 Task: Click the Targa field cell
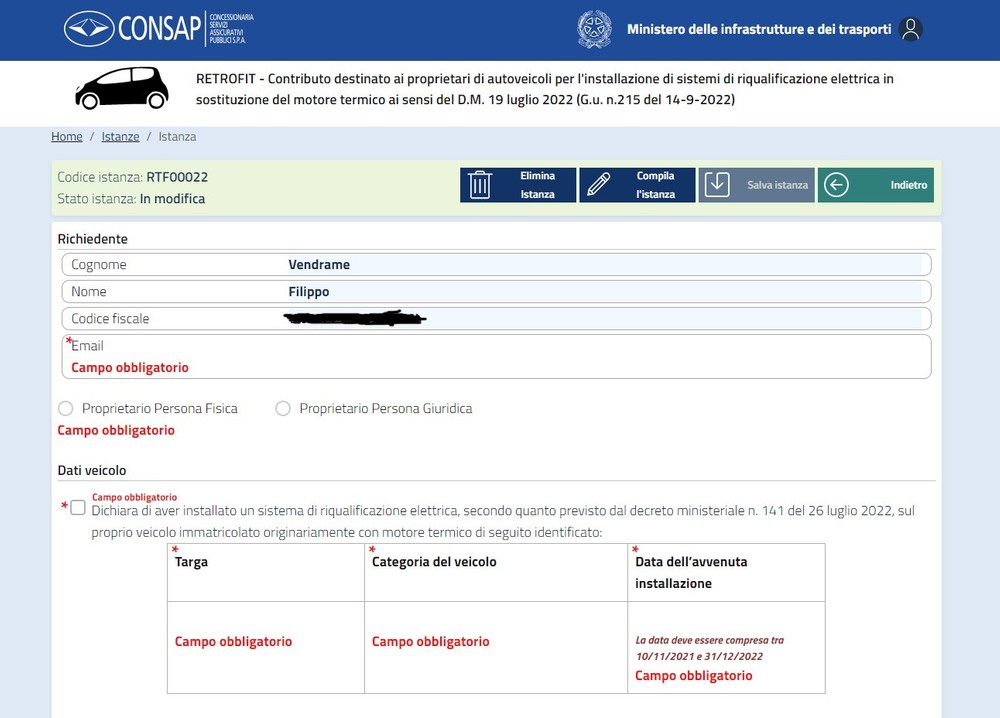click(x=266, y=647)
